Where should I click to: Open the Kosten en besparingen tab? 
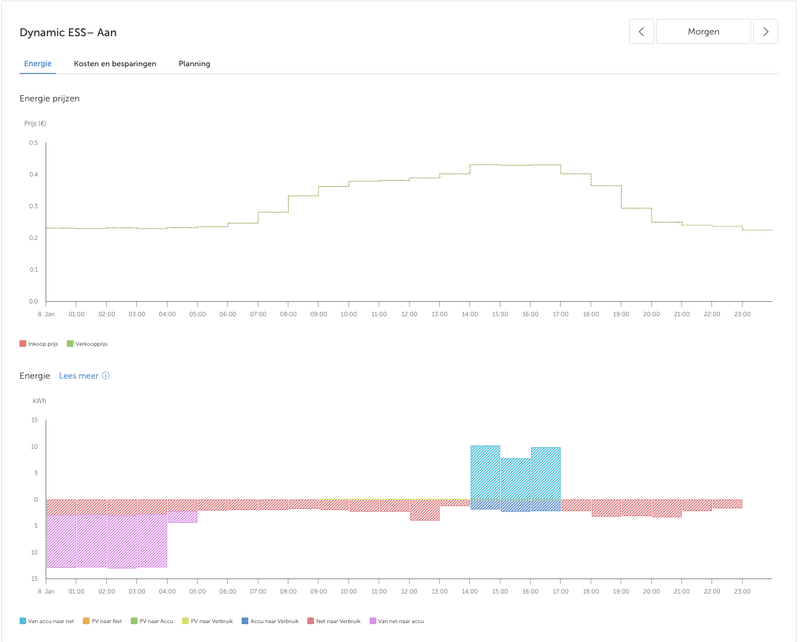click(115, 64)
